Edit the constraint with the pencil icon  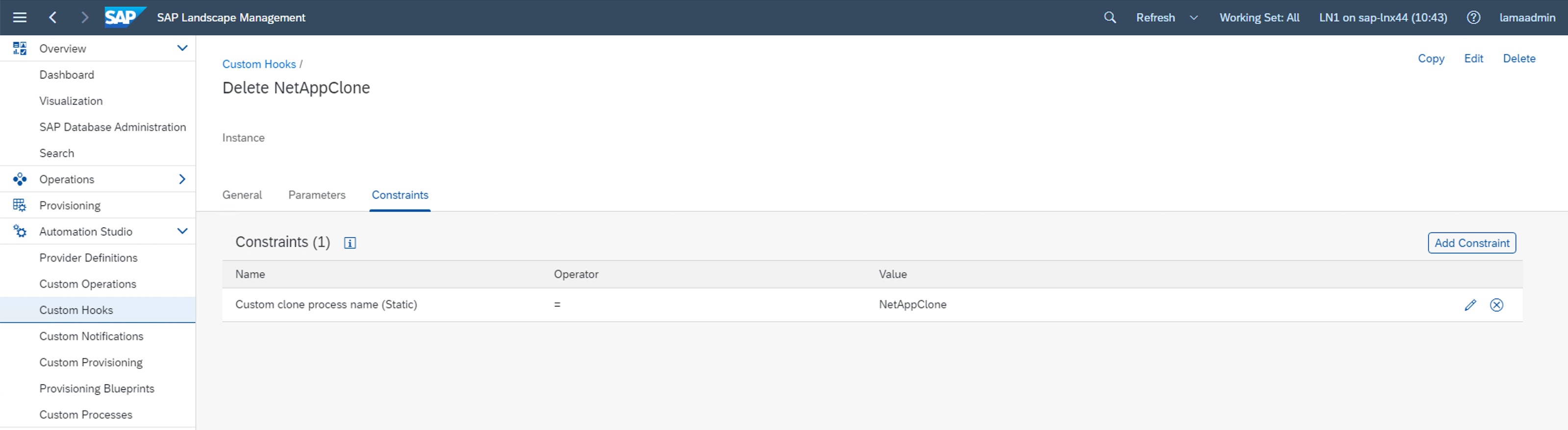[x=1470, y=305]
